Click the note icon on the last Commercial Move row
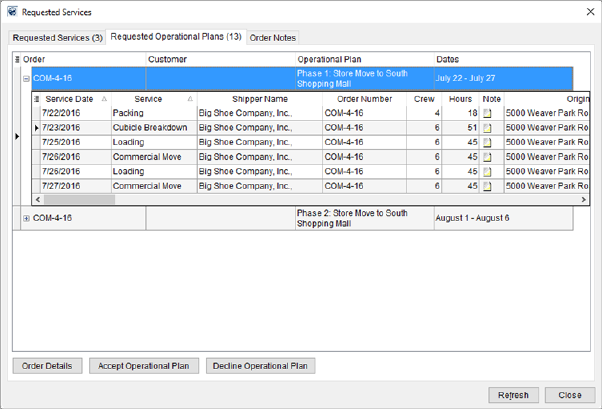This screenshot has height=409, width=602. (488, 186)
